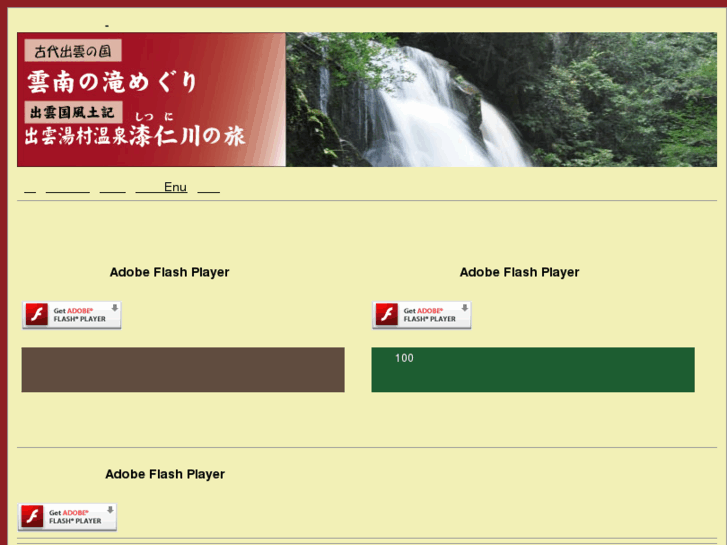727x545 pixels.
Task: Click the green bar showing 100
Action: pos(533,370)
